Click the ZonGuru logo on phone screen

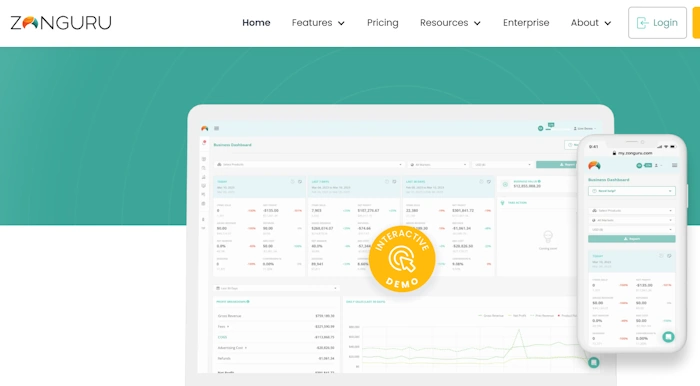coord(594,166)
